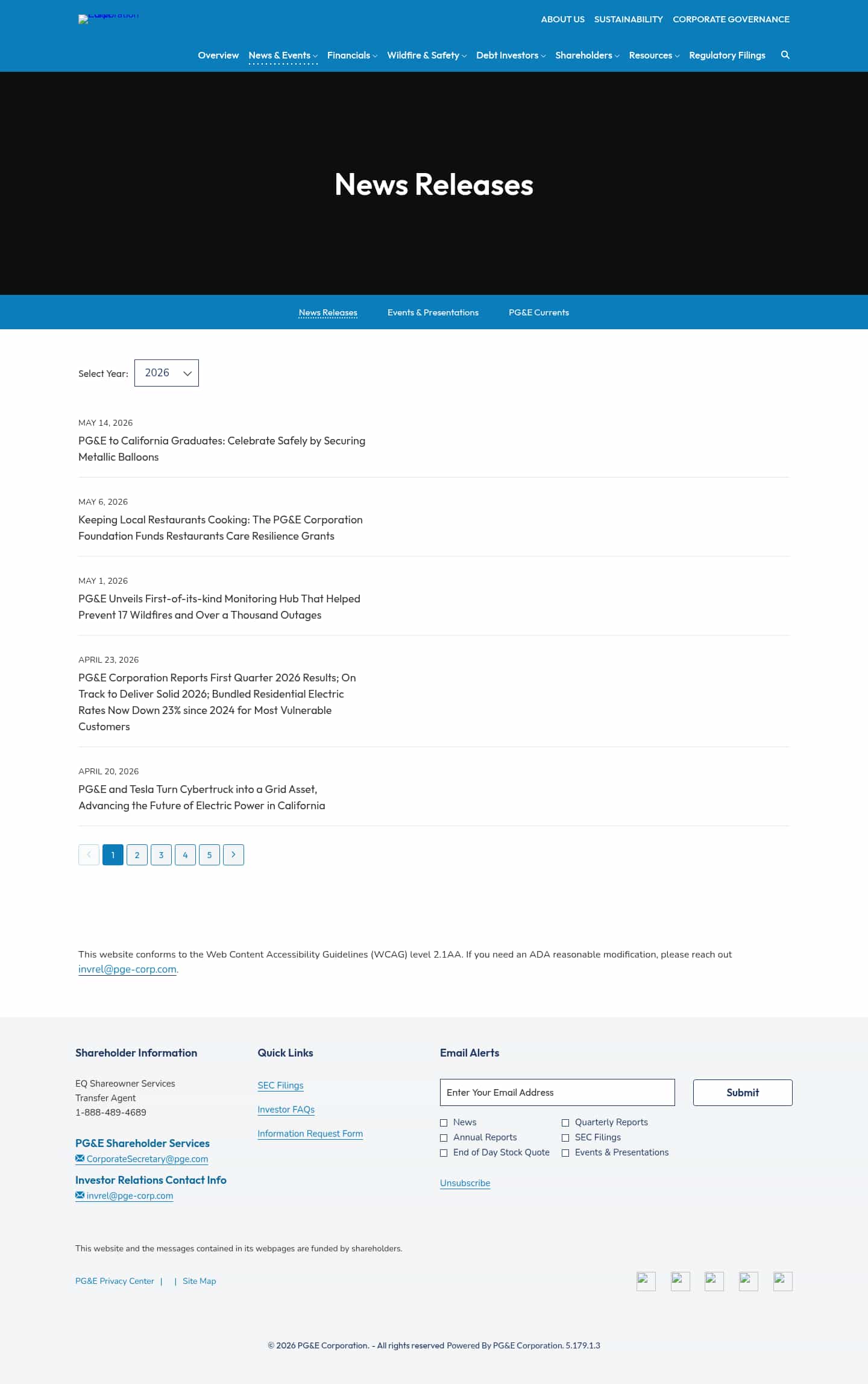The height and width of the screenshot is (1384, 868).
Task: Open Corporate Governance top link
Action: click(731, 19)
